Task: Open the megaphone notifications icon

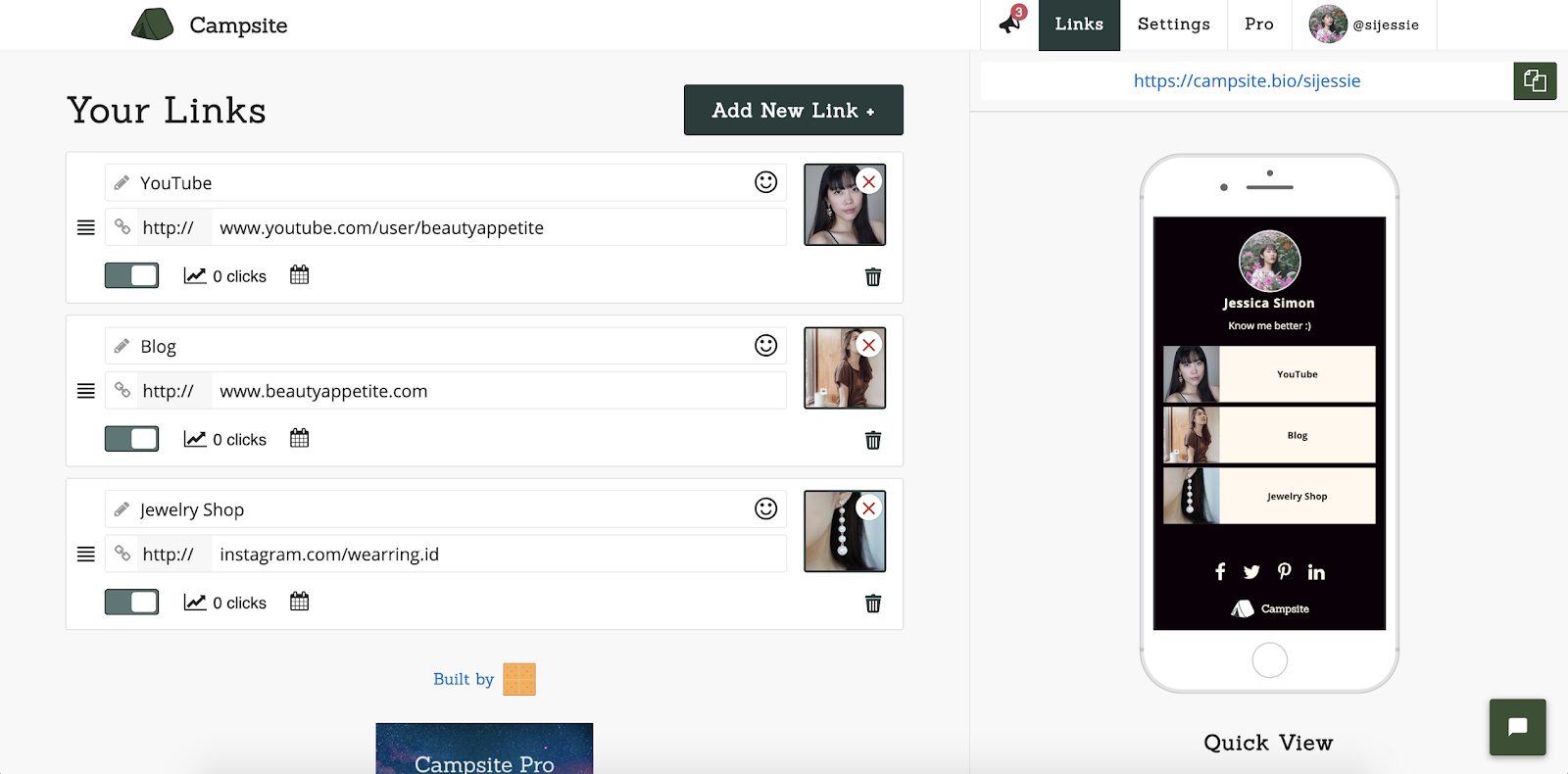Action: tap(1010, 23)
